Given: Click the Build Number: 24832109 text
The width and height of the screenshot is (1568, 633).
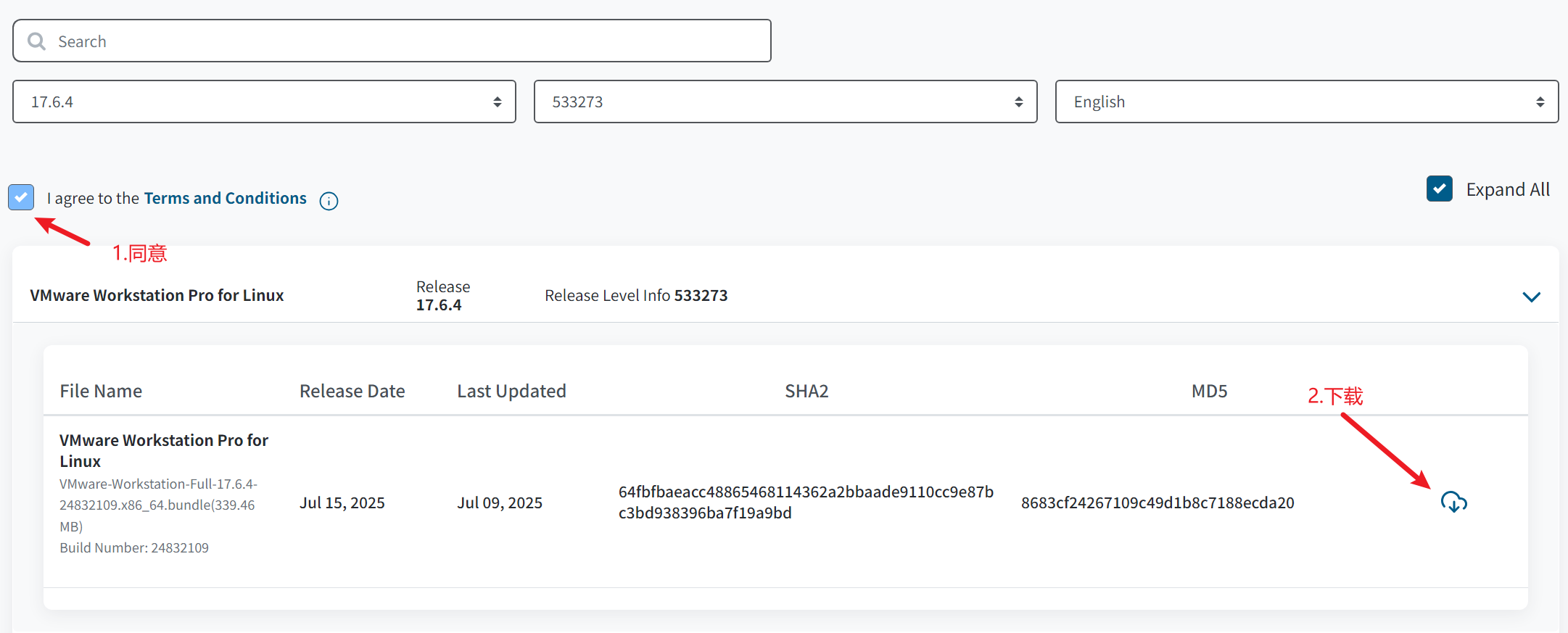Looking at the screenshot, I should [x=134, y=547].
